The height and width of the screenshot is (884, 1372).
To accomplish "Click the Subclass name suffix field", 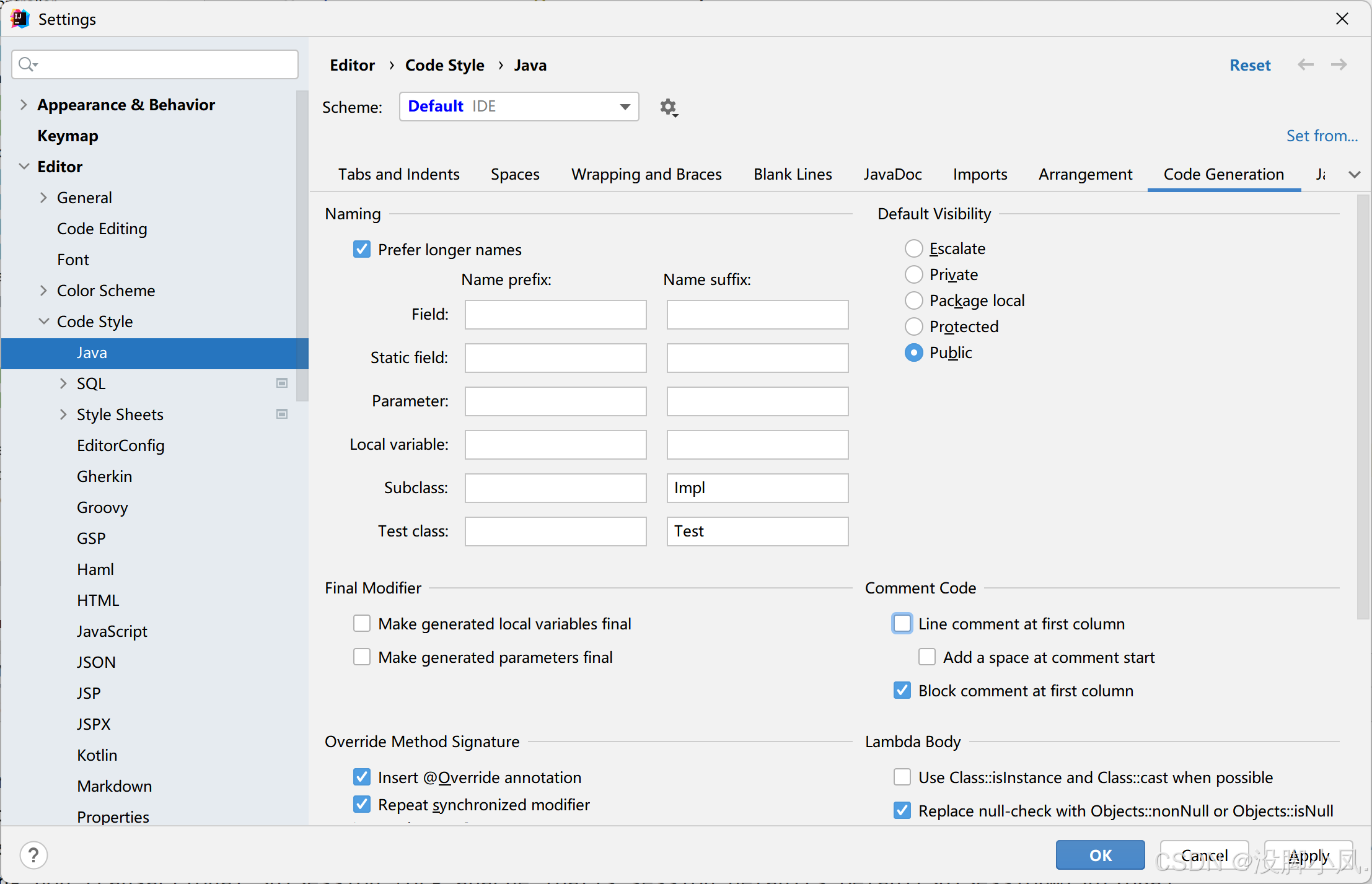I will click(x=757, y=488).
